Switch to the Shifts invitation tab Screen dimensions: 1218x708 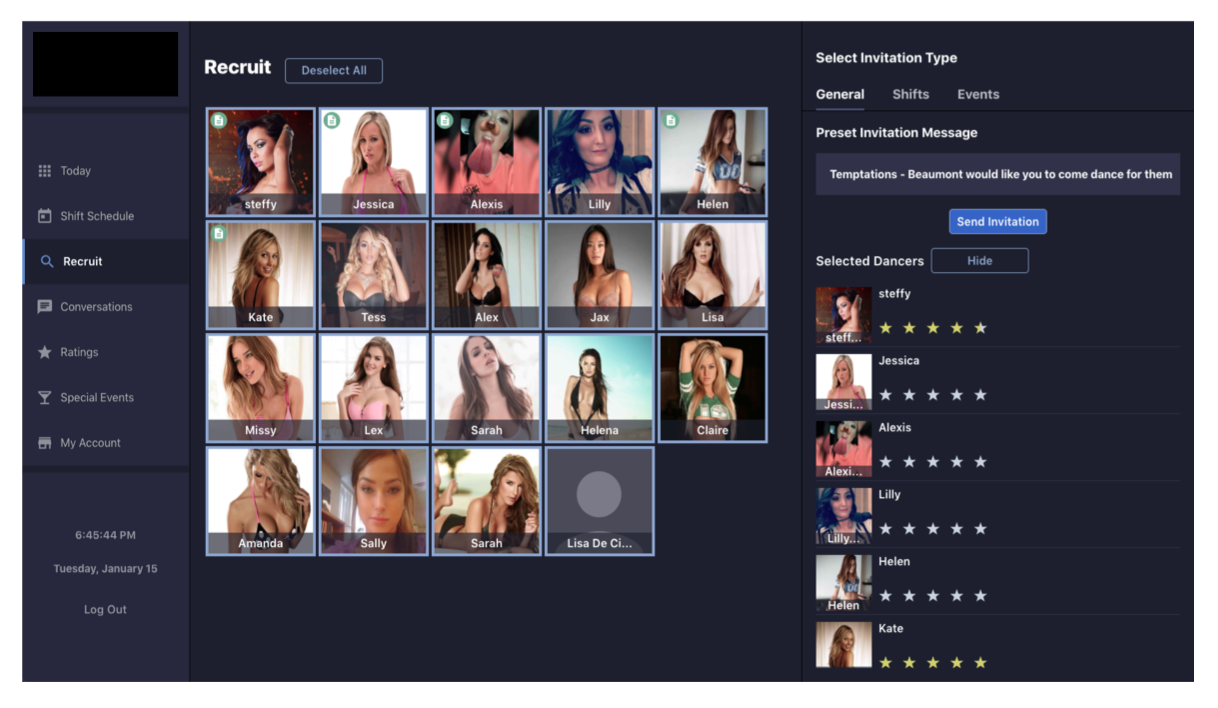[x=910, y=94]
